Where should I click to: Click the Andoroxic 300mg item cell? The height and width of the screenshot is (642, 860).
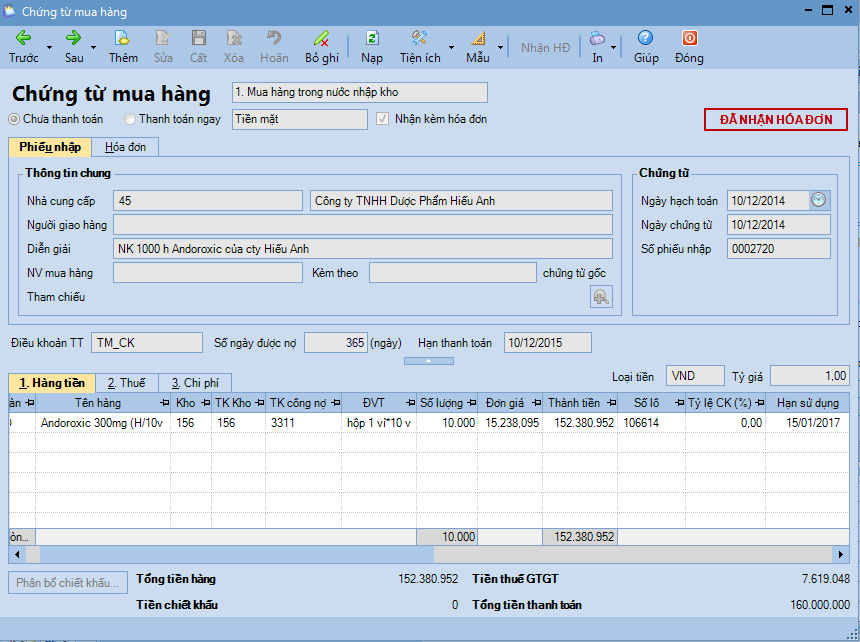coord(103,423)
